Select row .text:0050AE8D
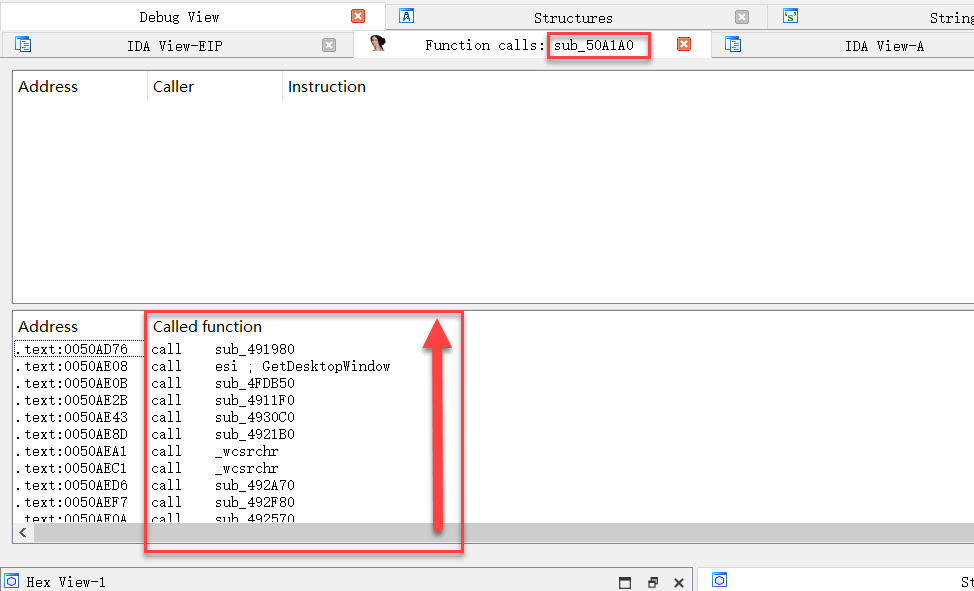 coord(71,434)
